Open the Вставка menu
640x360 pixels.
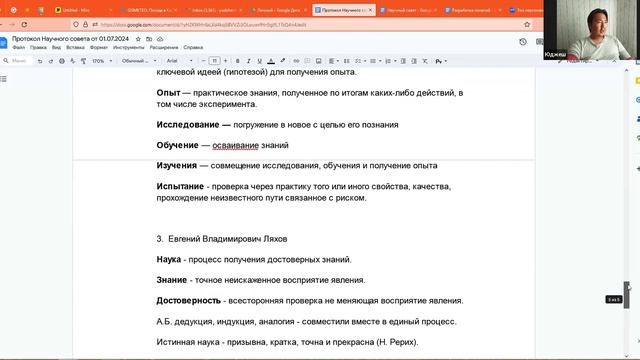pyautogui.click(x=75, y=48)
